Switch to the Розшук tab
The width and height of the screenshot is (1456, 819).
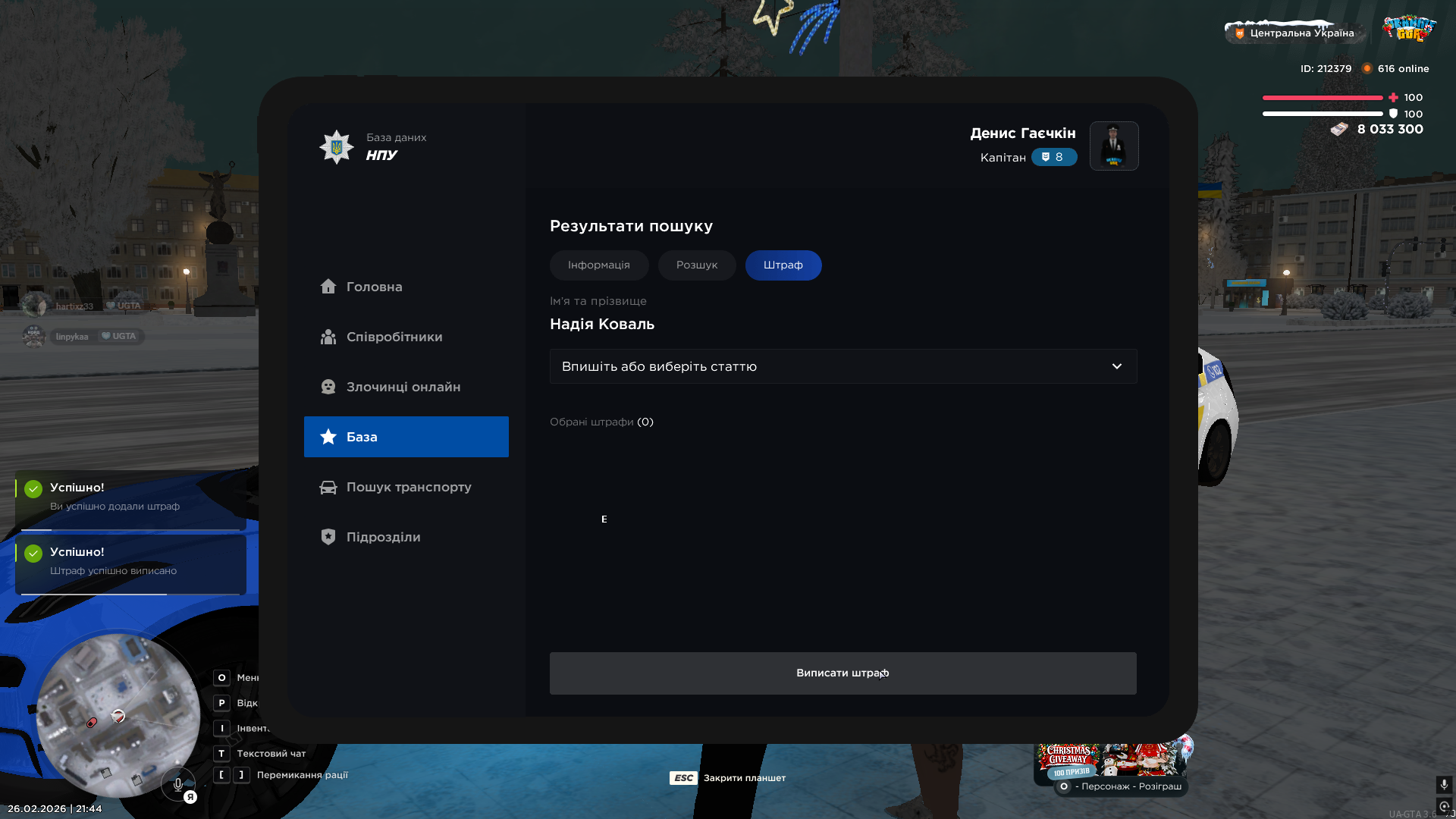point(696,265)
